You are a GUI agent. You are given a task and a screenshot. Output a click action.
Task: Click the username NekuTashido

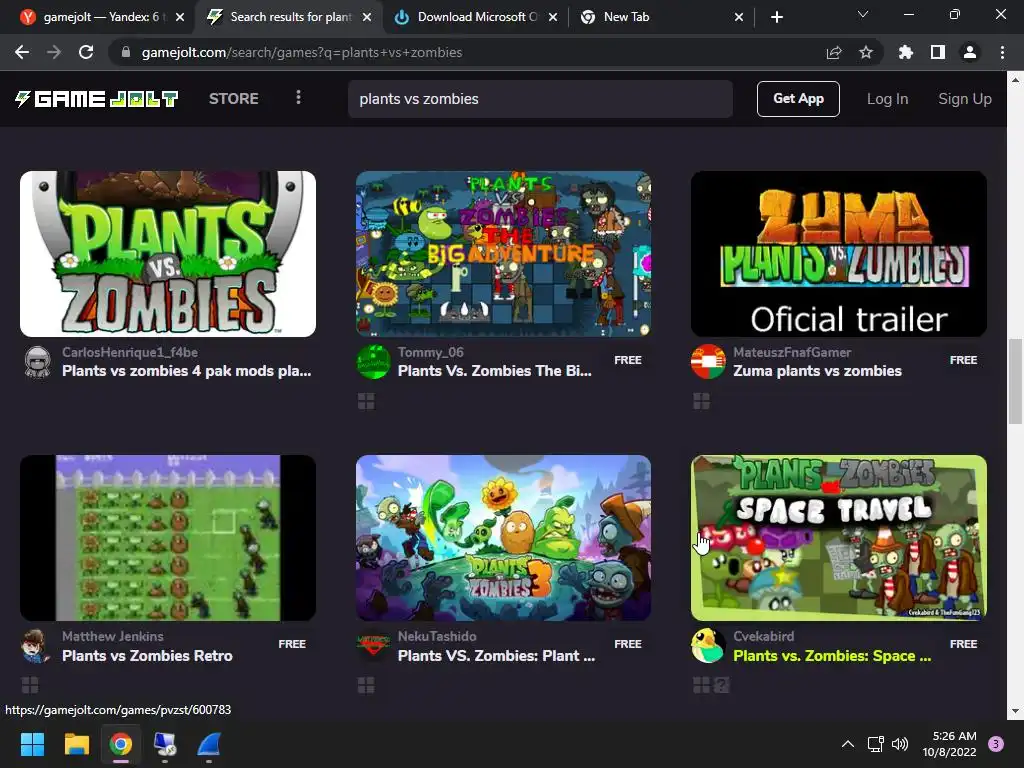click(437, 636)
